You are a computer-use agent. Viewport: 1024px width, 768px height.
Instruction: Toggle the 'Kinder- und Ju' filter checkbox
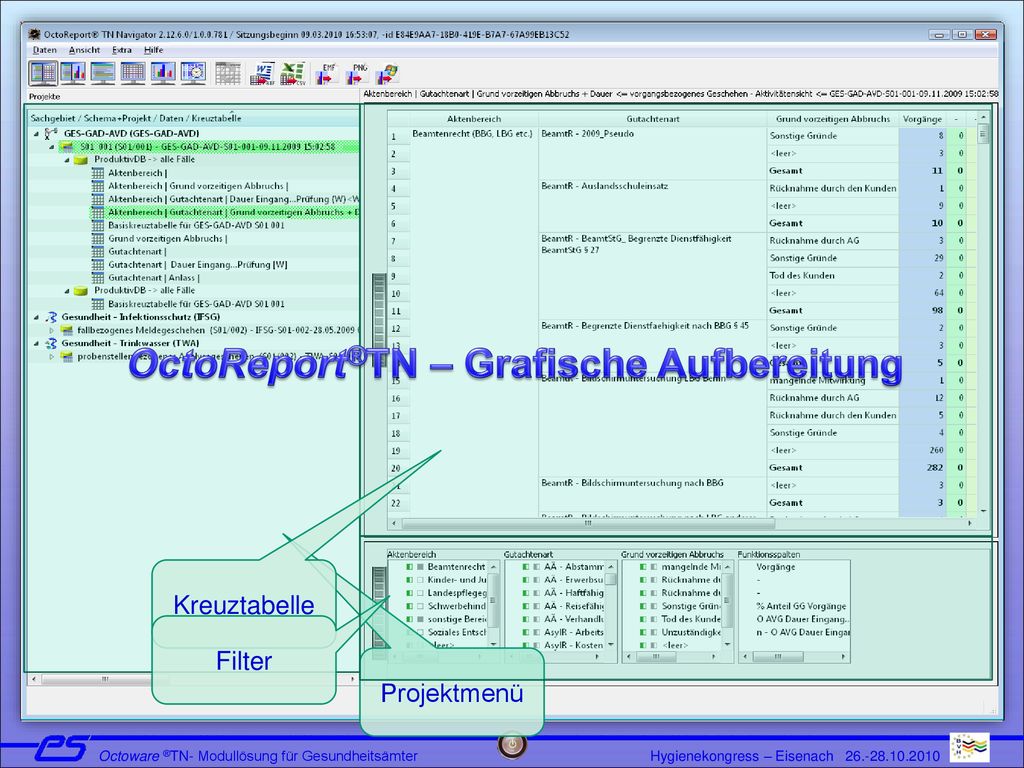[x=421, y=580]
